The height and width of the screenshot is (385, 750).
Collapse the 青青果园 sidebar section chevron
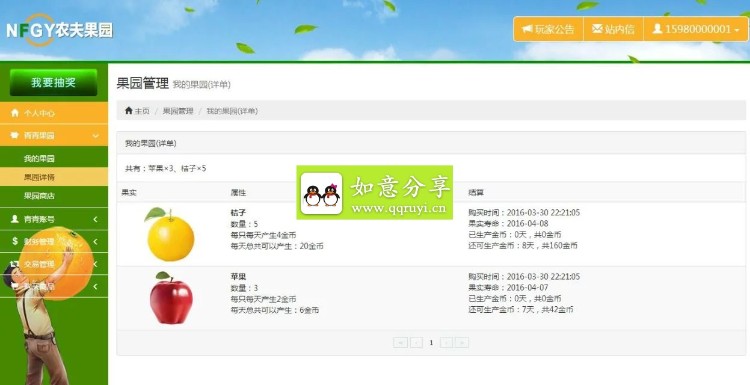click(96, 136)
